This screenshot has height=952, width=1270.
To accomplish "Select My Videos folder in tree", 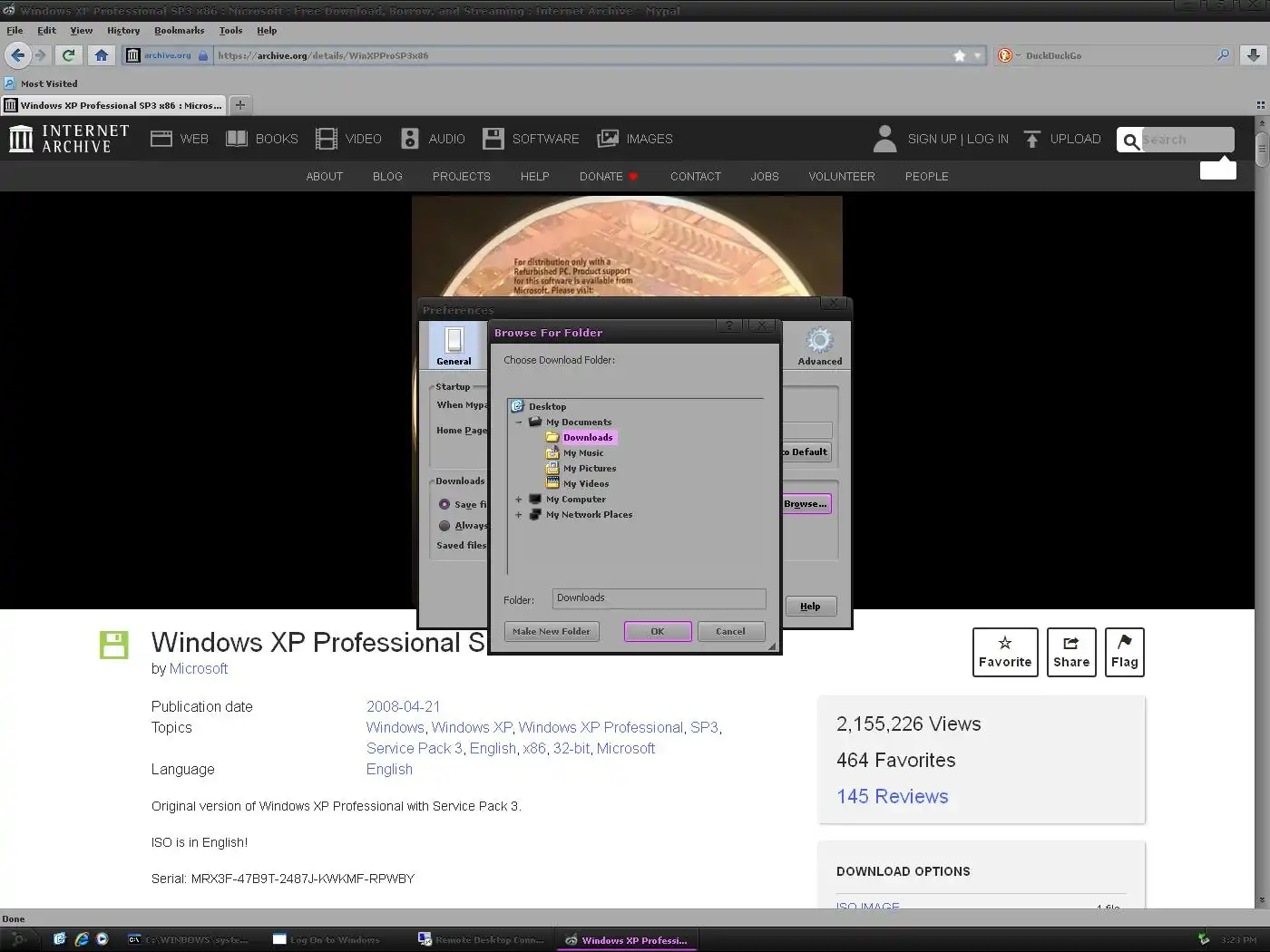I will pyautogui.click(x=585, y=483).
